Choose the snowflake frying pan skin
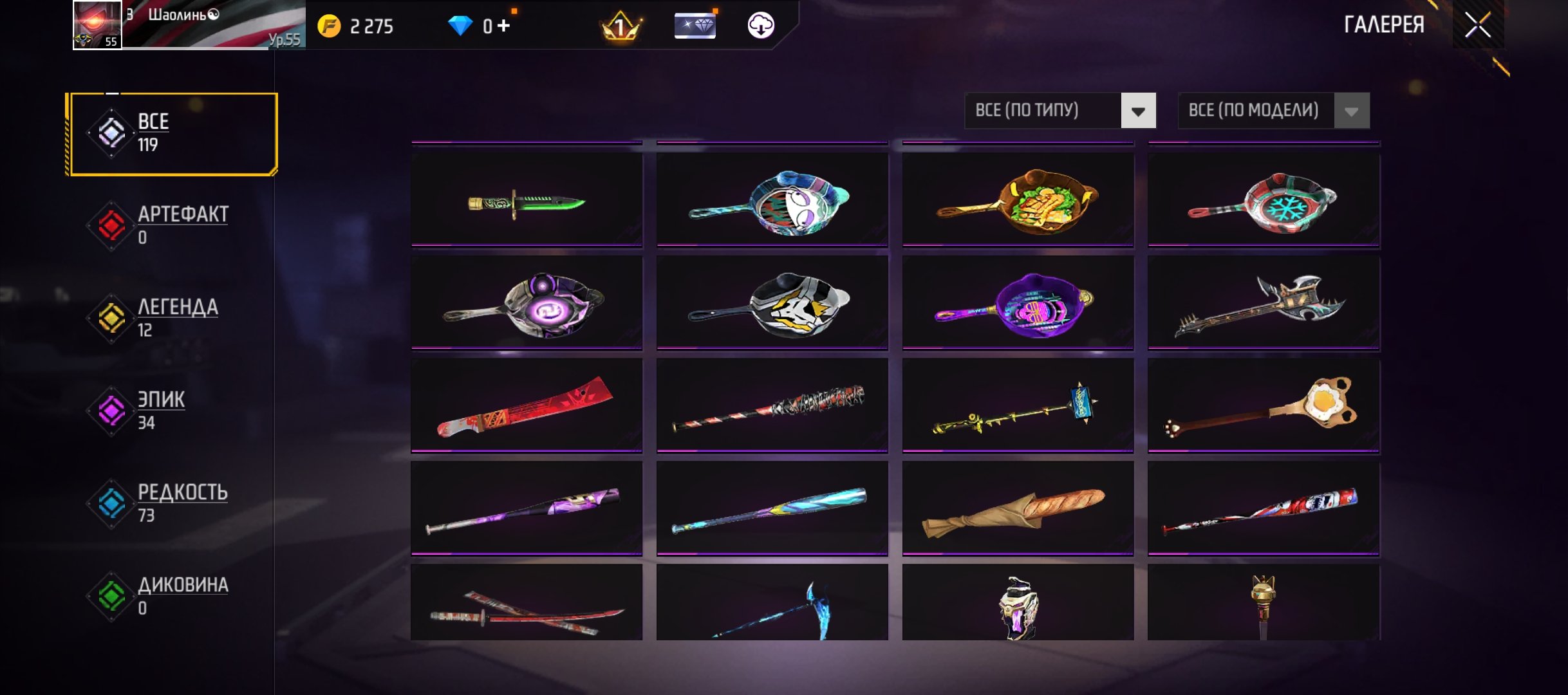1568x695 pixels. [1264, 199]
